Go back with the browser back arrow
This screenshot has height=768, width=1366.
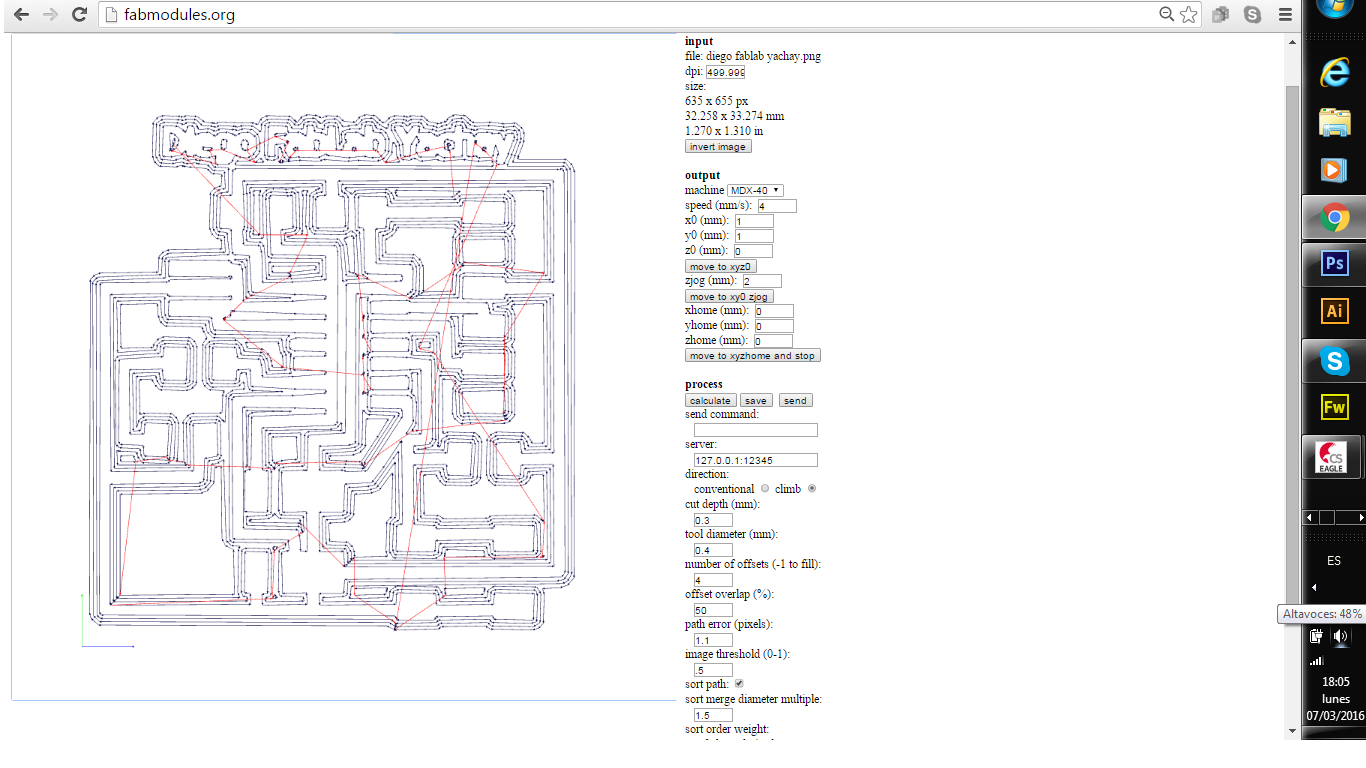click(21, 15)
